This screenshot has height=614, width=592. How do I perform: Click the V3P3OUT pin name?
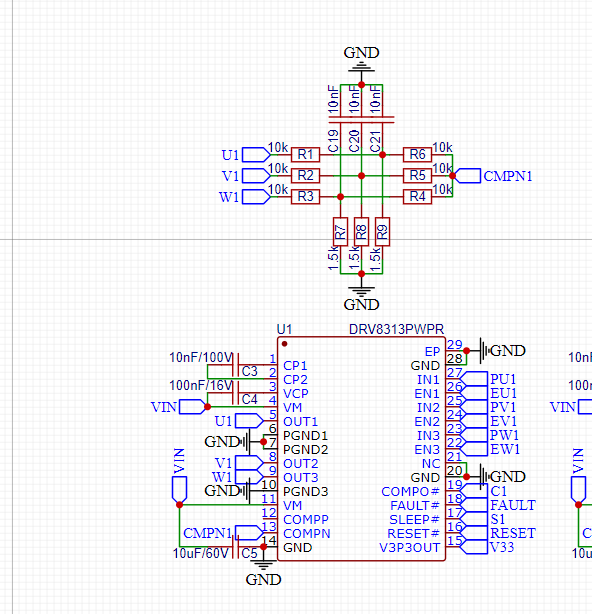click(x=410, y=547)
